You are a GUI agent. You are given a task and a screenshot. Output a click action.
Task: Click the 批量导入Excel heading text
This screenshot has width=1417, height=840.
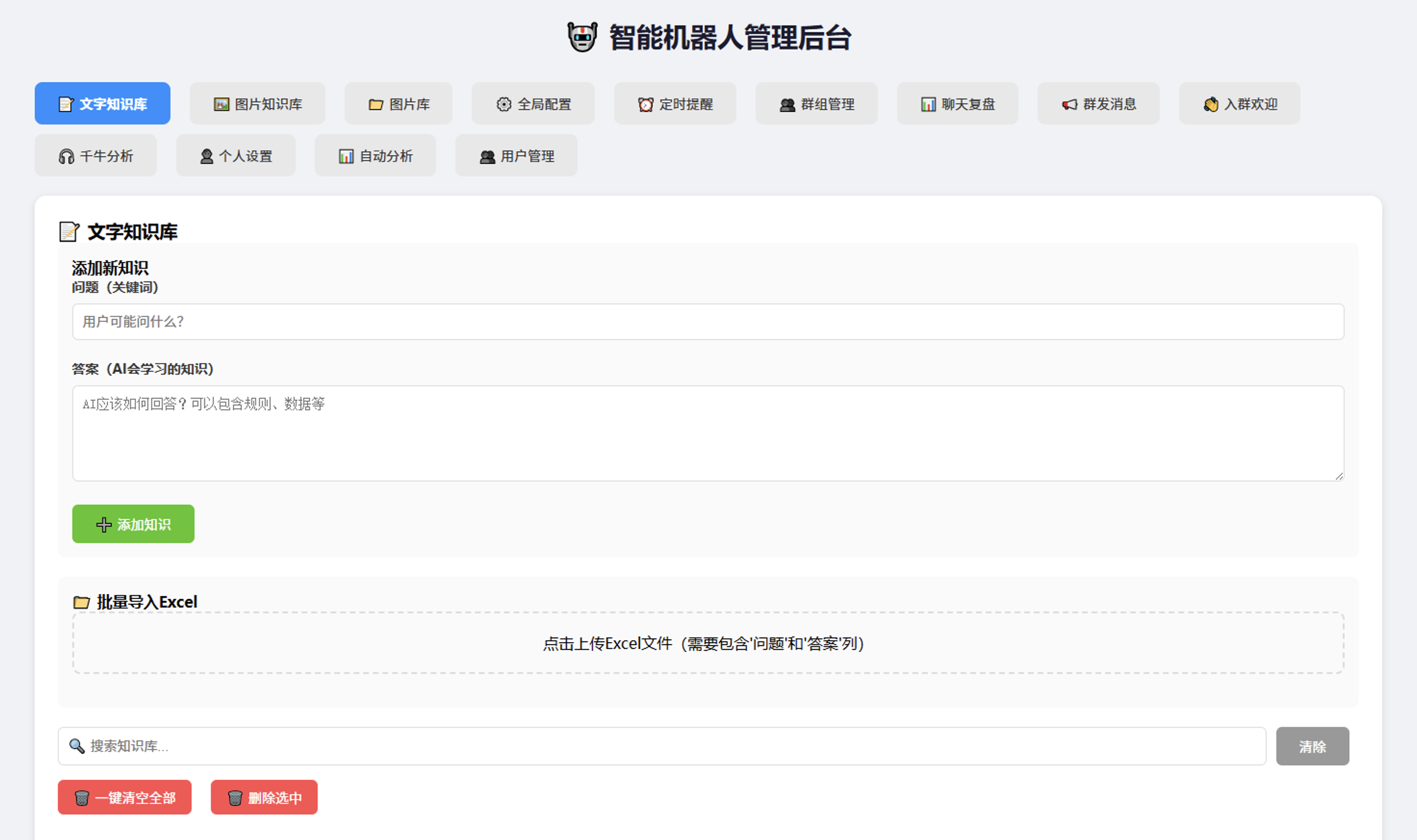147,602
